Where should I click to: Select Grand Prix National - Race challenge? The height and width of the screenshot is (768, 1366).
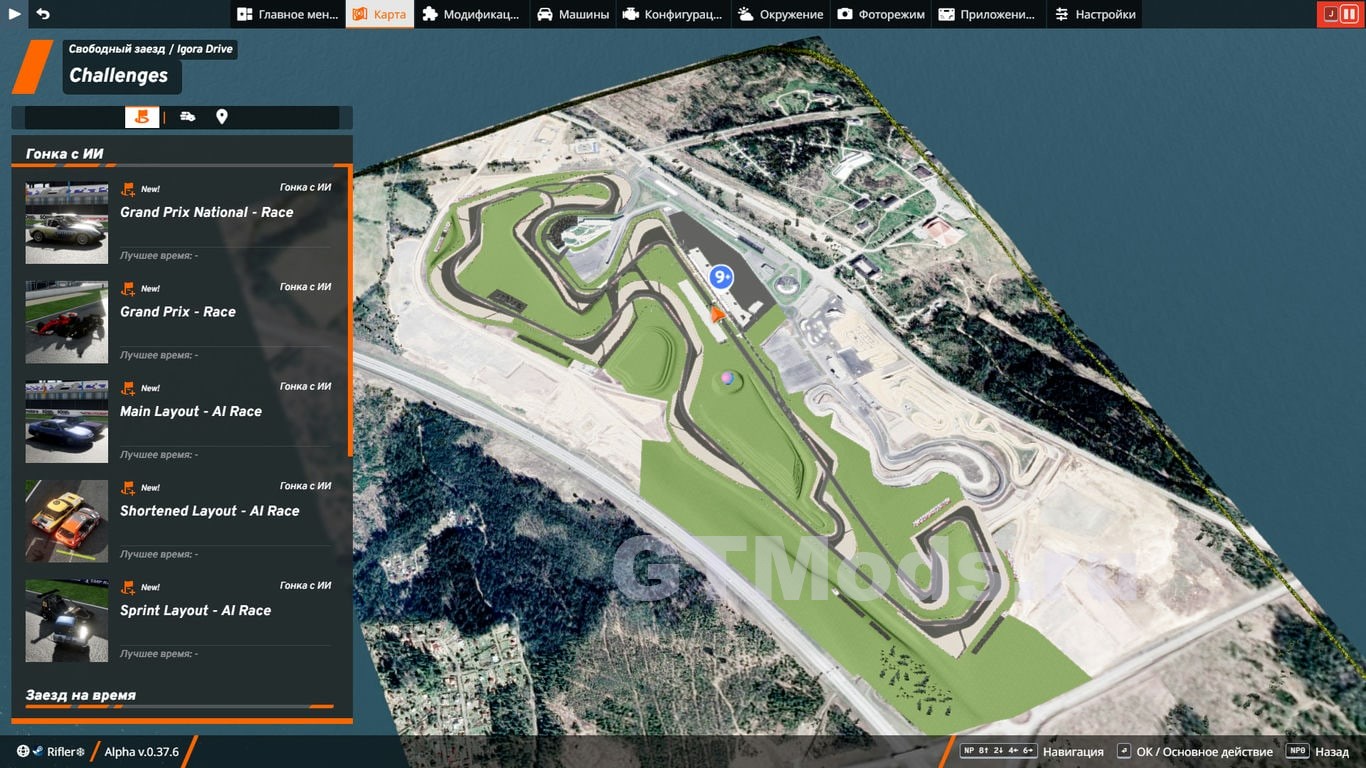pos(206,212)
